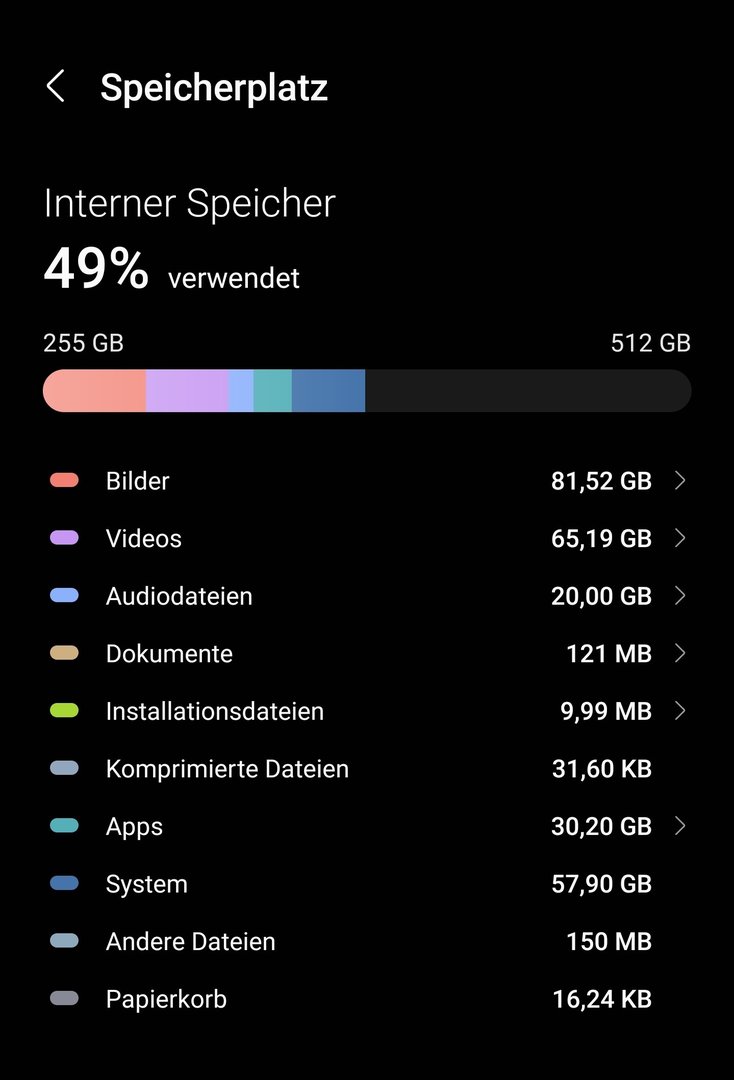Click the red Bilder category dot
734x1080 pixels.
coord(64,481)
